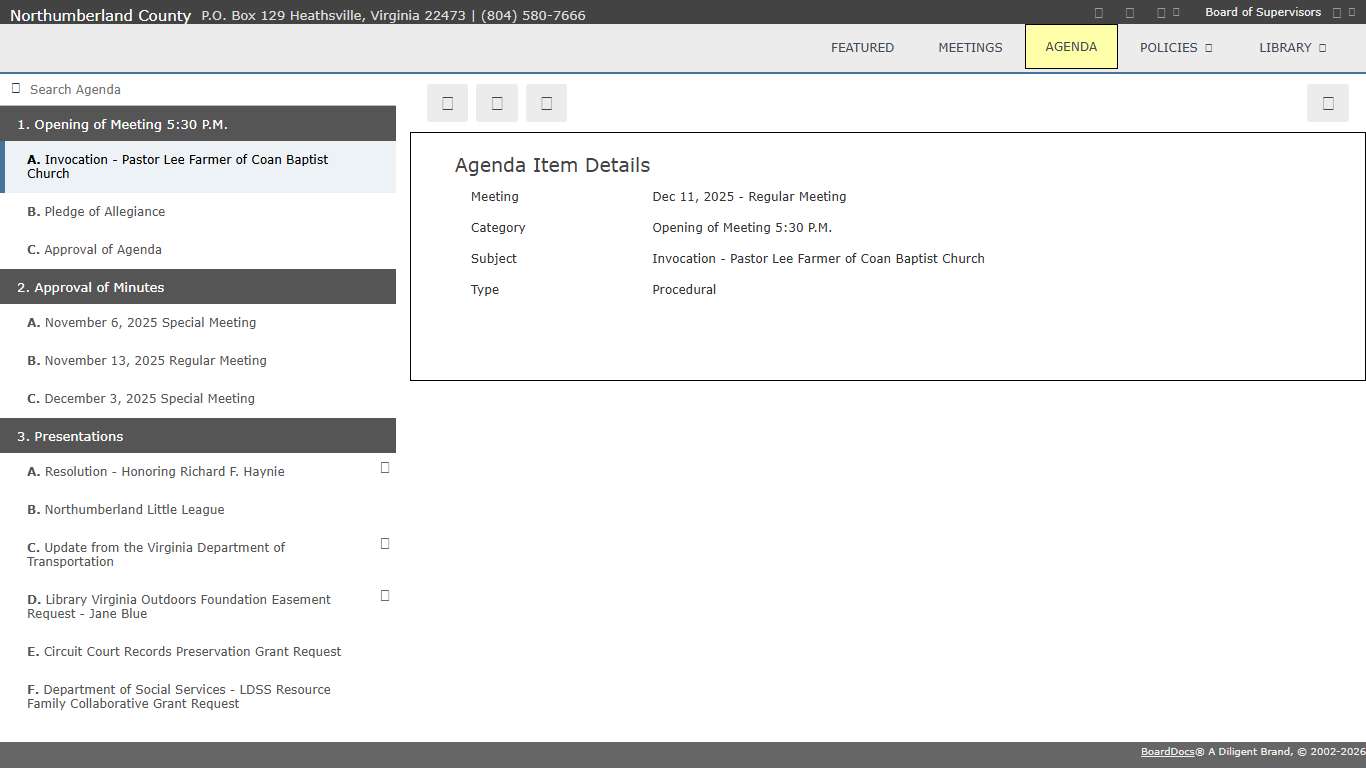Open the FEATURED tab
1366x768 pixels.
[x=862, y=47]
